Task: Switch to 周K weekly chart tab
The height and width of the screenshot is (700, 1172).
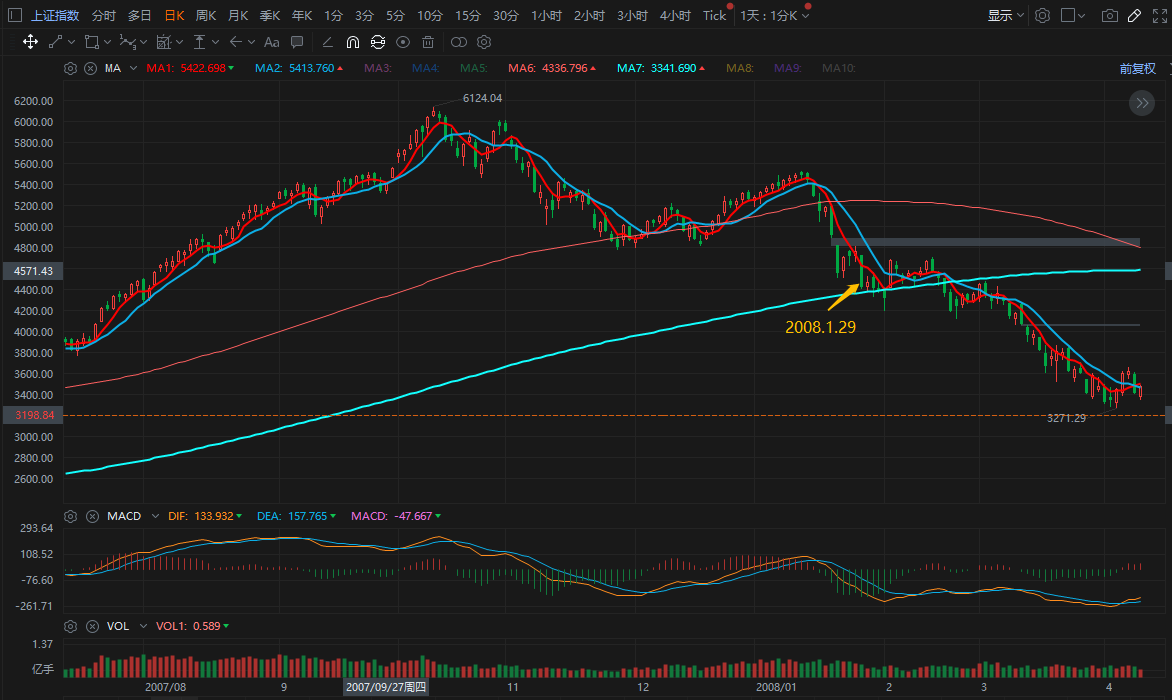Action: click(x=206, y=15)
